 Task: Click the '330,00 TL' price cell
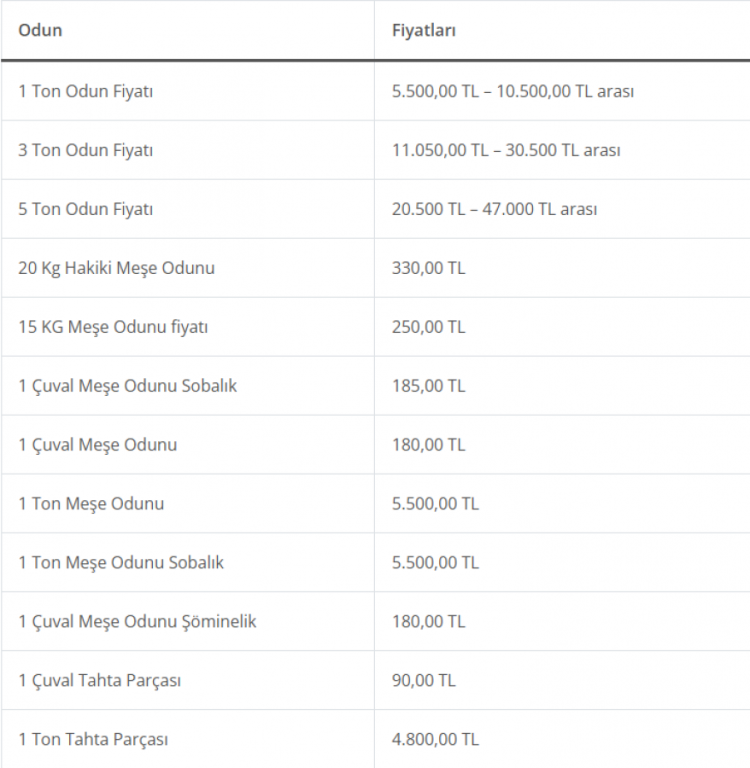428,268
